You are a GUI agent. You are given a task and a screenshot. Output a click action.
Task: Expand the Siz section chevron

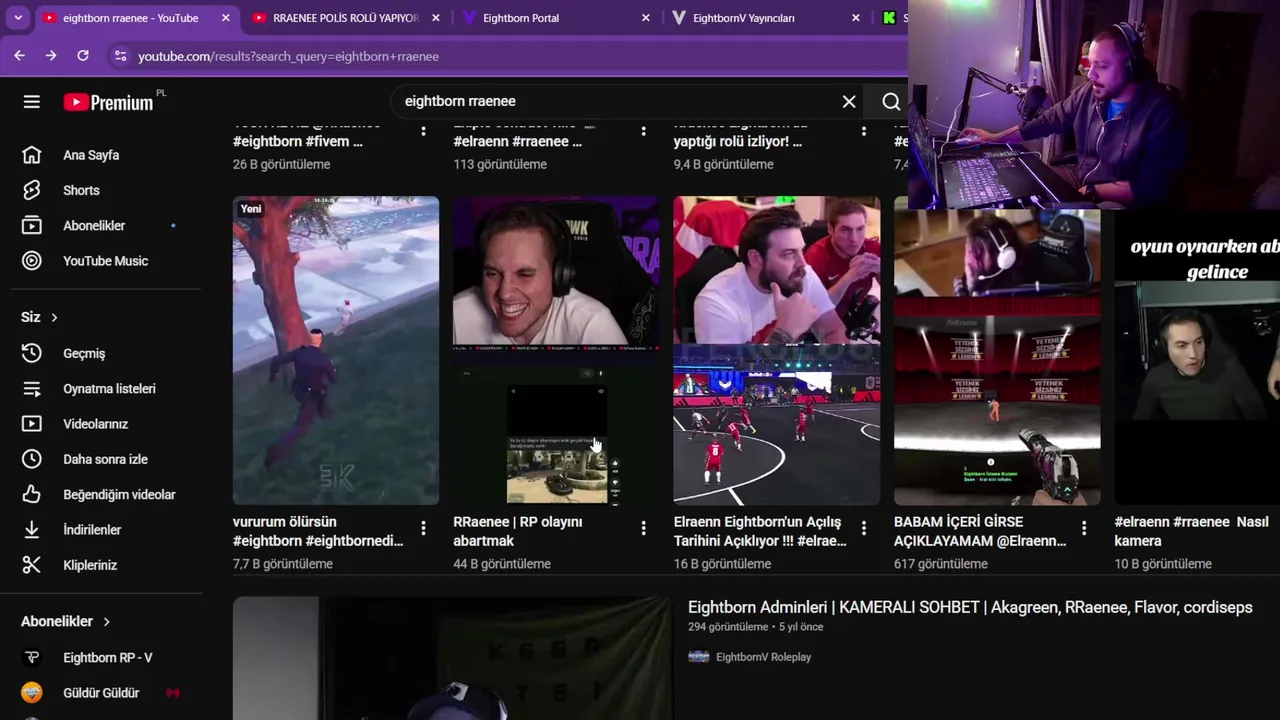pyautogui.click(x=54, y=317)
